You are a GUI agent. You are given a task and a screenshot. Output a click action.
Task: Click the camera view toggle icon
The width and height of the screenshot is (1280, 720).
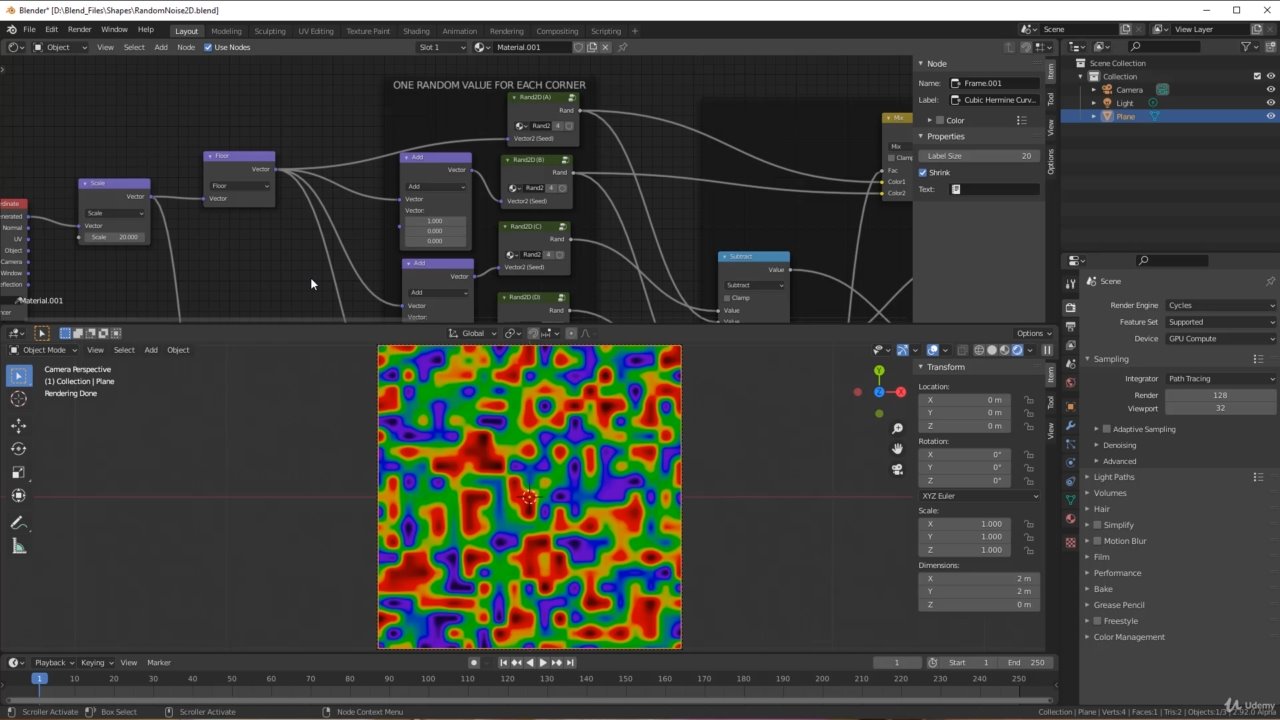point(897,469)
